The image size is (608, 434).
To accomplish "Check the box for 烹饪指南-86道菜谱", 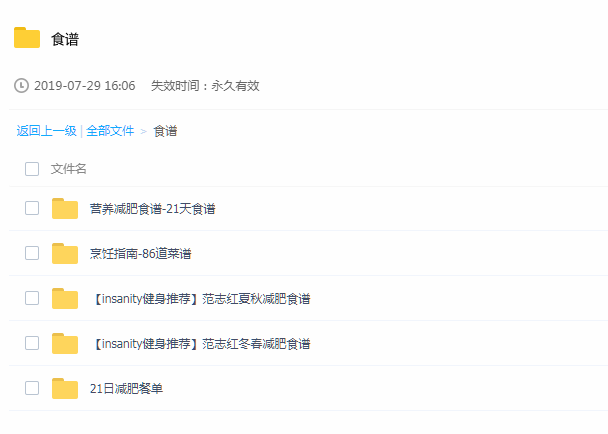I will (x=32, y=253).
